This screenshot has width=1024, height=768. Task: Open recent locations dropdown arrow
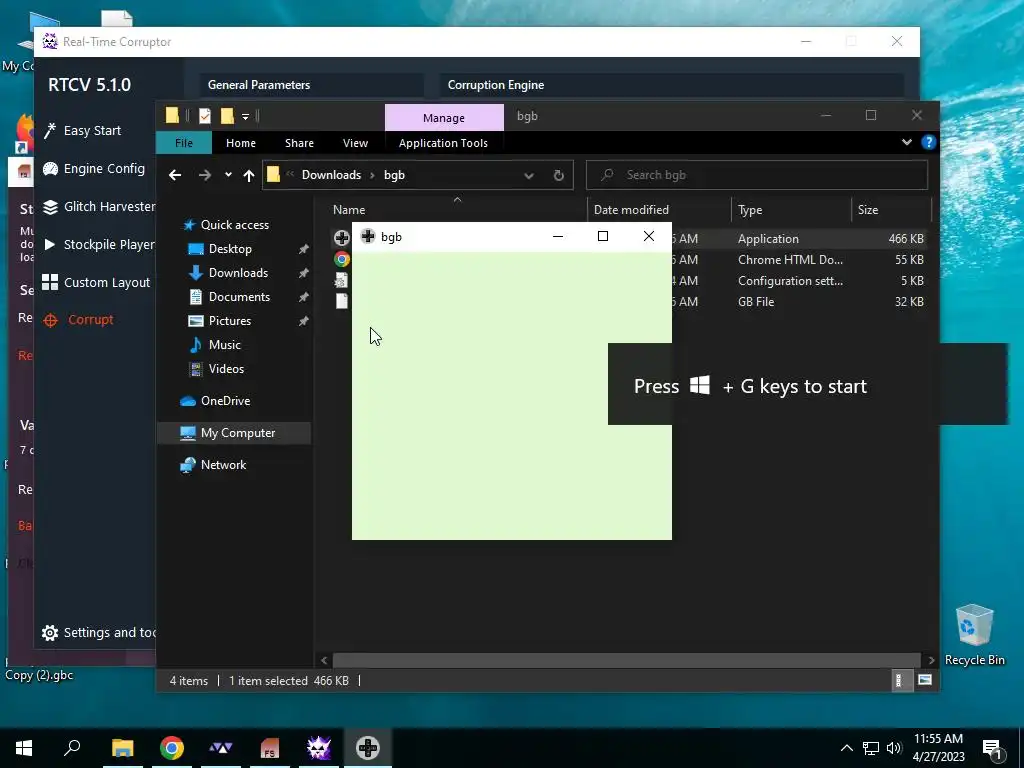(x=228, y=175)
